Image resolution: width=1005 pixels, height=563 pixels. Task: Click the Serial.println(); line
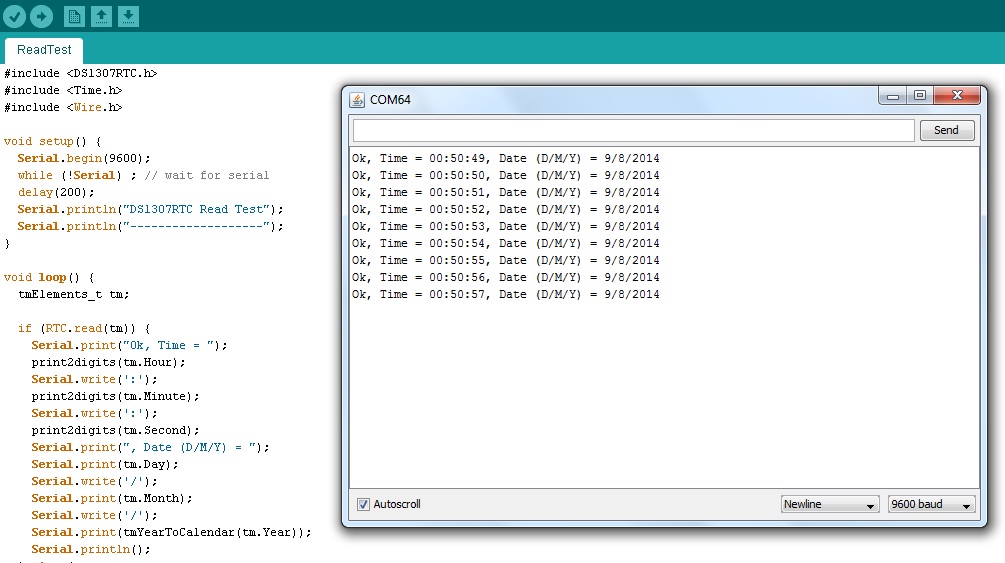point(91,550)
